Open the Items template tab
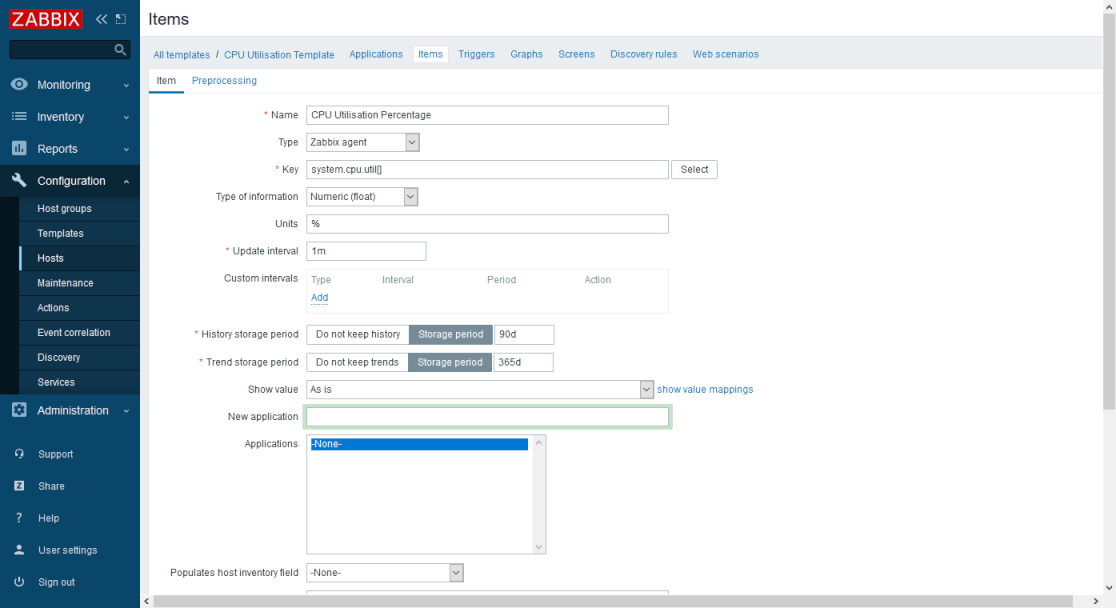Viewport: 1116px width, 608px height. point(430,54)
